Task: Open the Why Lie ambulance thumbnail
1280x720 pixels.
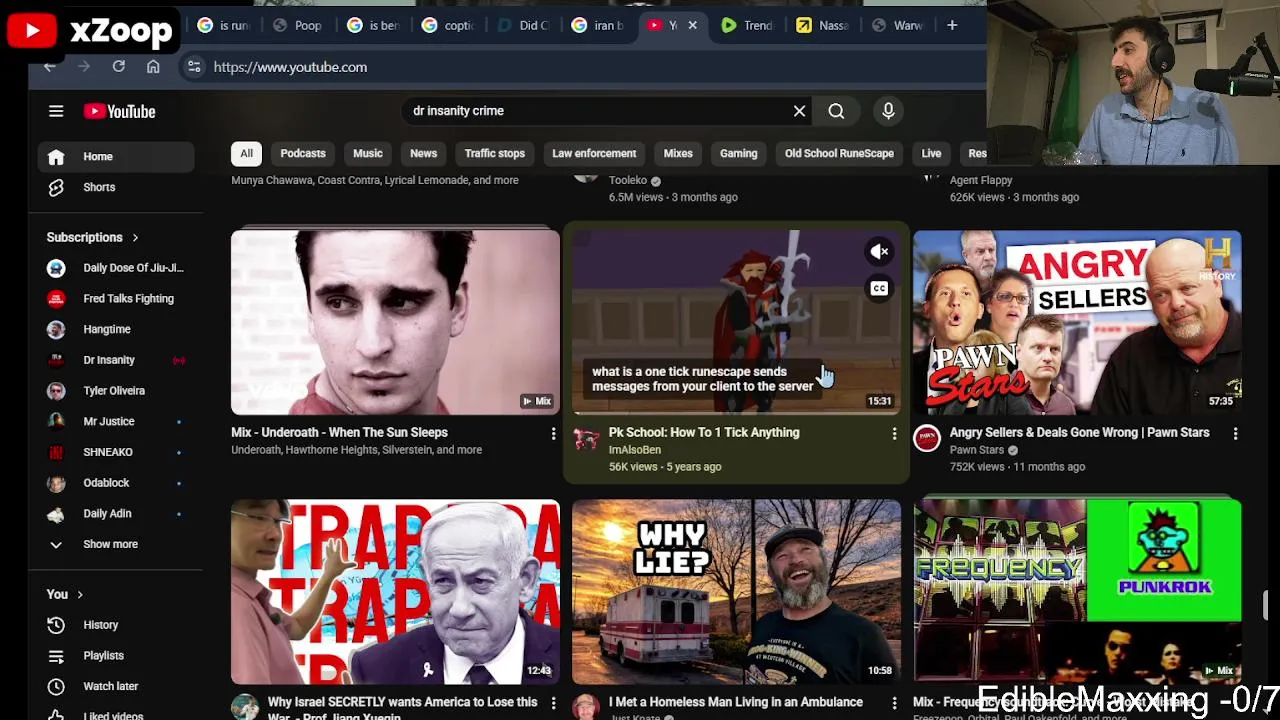Action: tap(736, 592)
